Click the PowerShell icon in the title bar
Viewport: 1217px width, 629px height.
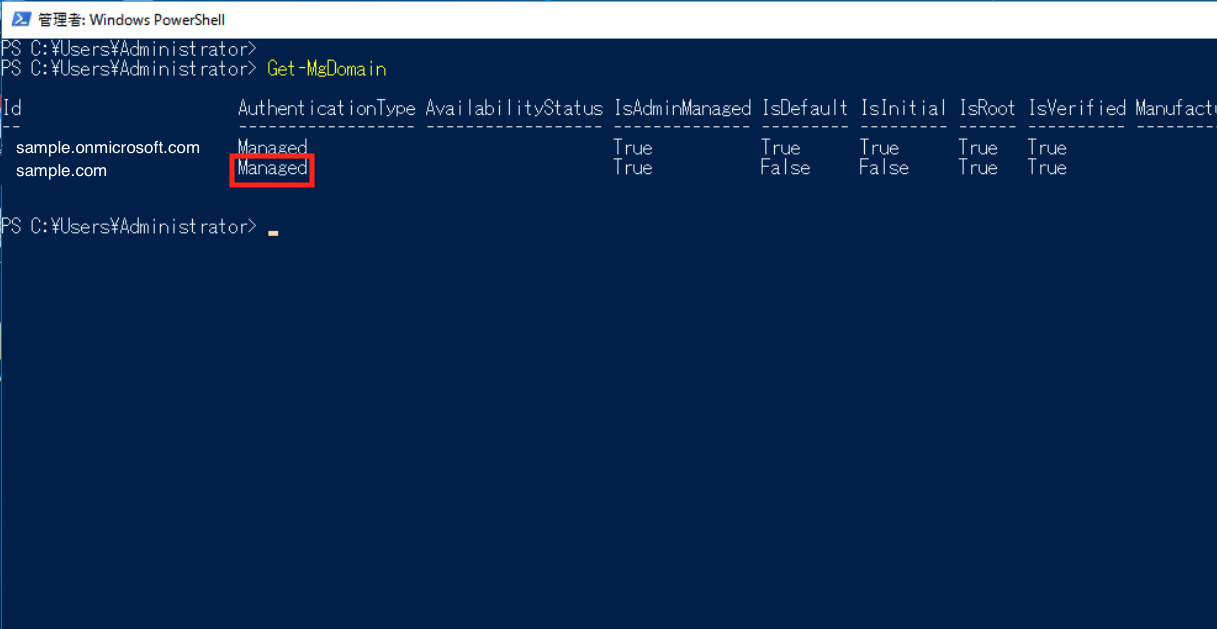20,19
